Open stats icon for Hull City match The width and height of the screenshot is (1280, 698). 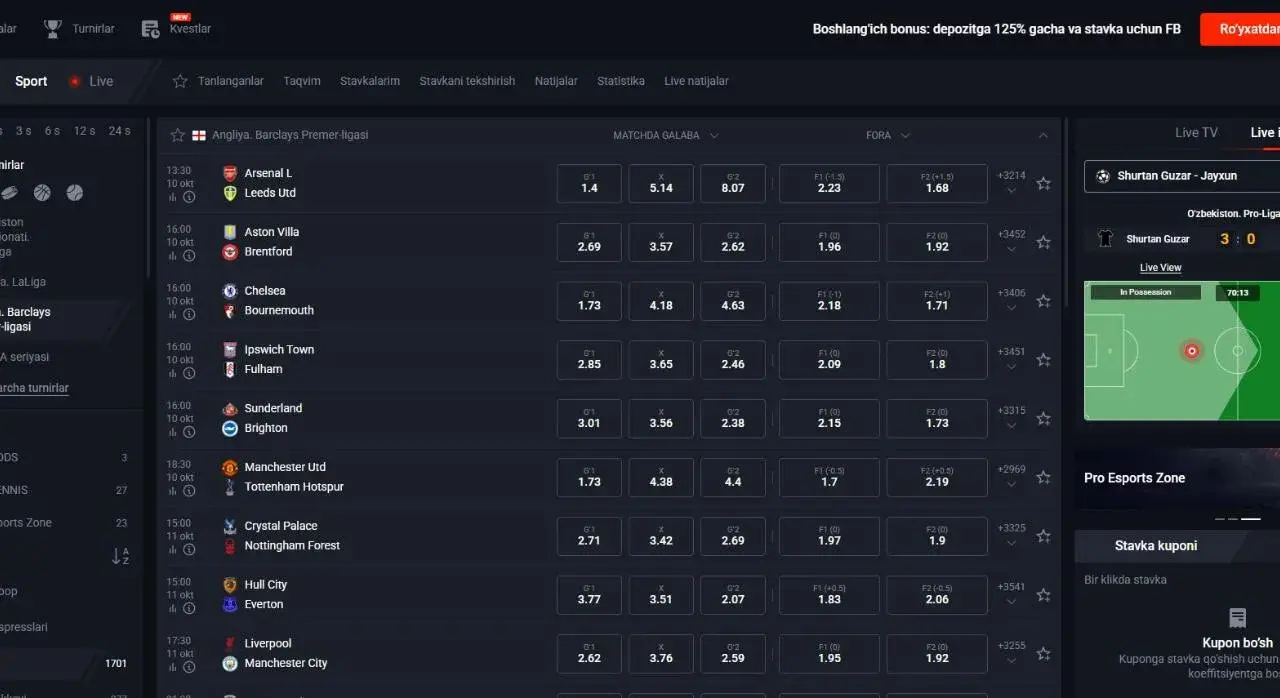(x=173, y=609)
